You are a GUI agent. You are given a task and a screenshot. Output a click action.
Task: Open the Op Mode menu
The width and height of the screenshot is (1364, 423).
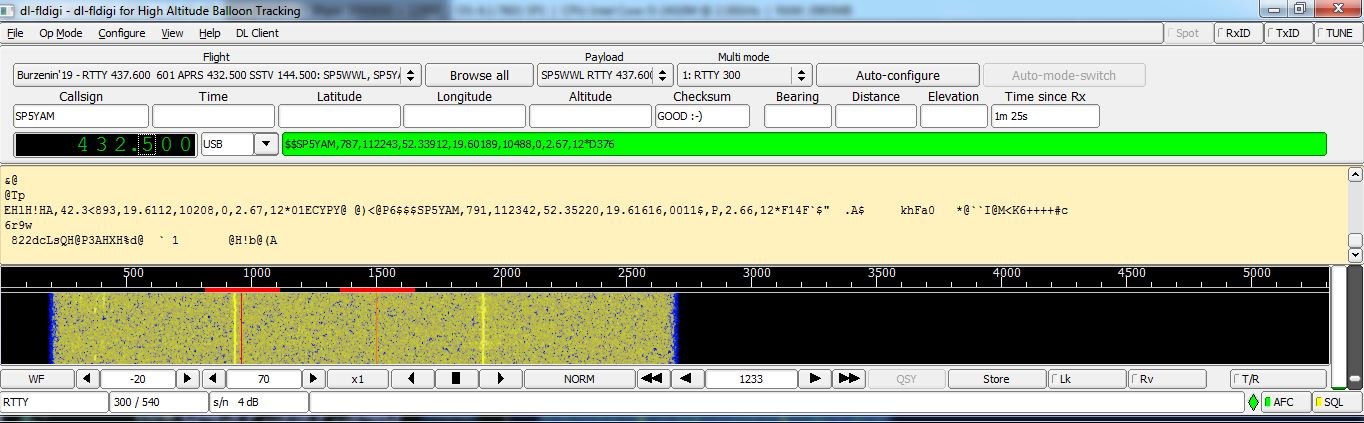tap(60, 33)
